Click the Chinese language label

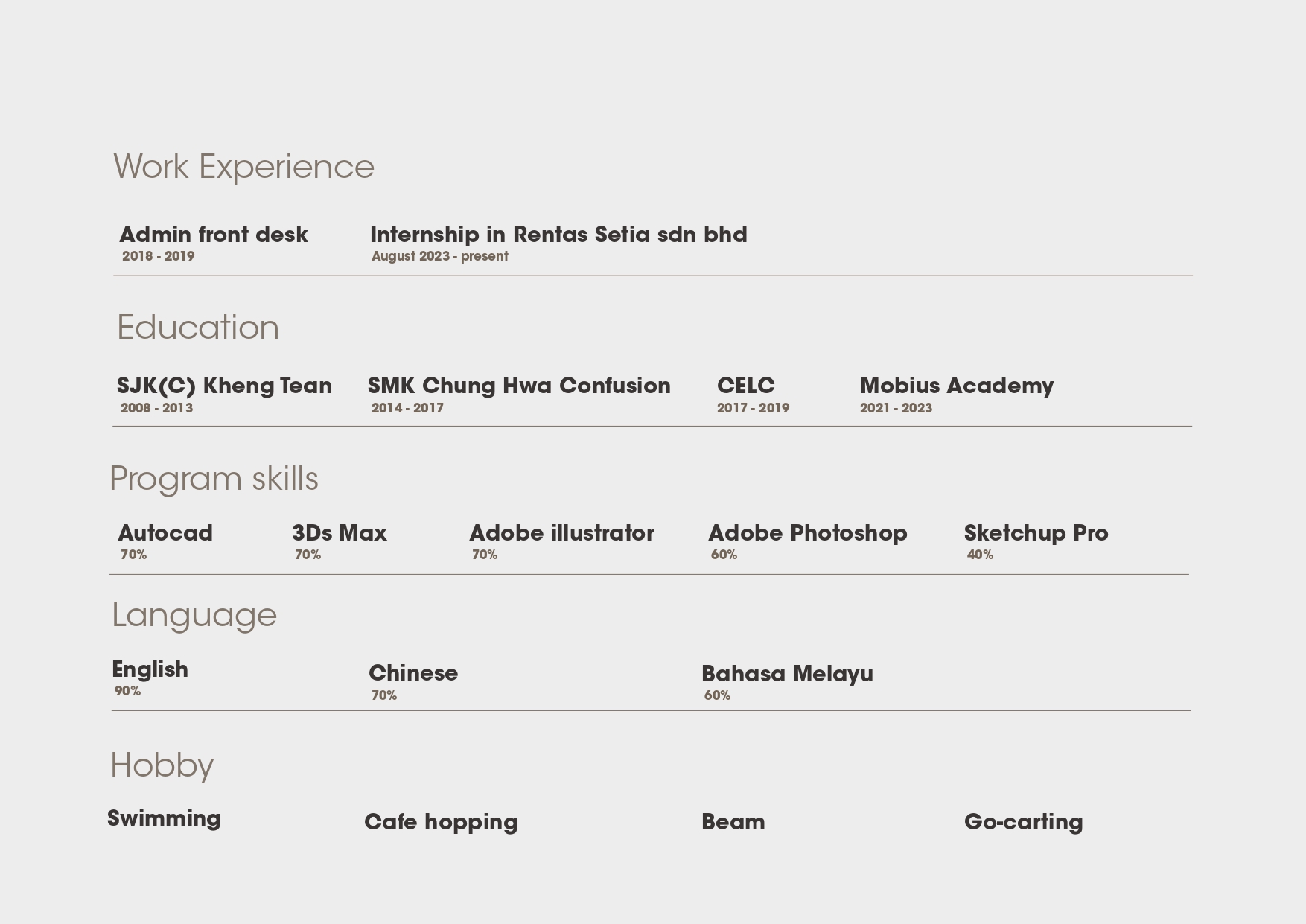tap(413, 673)
